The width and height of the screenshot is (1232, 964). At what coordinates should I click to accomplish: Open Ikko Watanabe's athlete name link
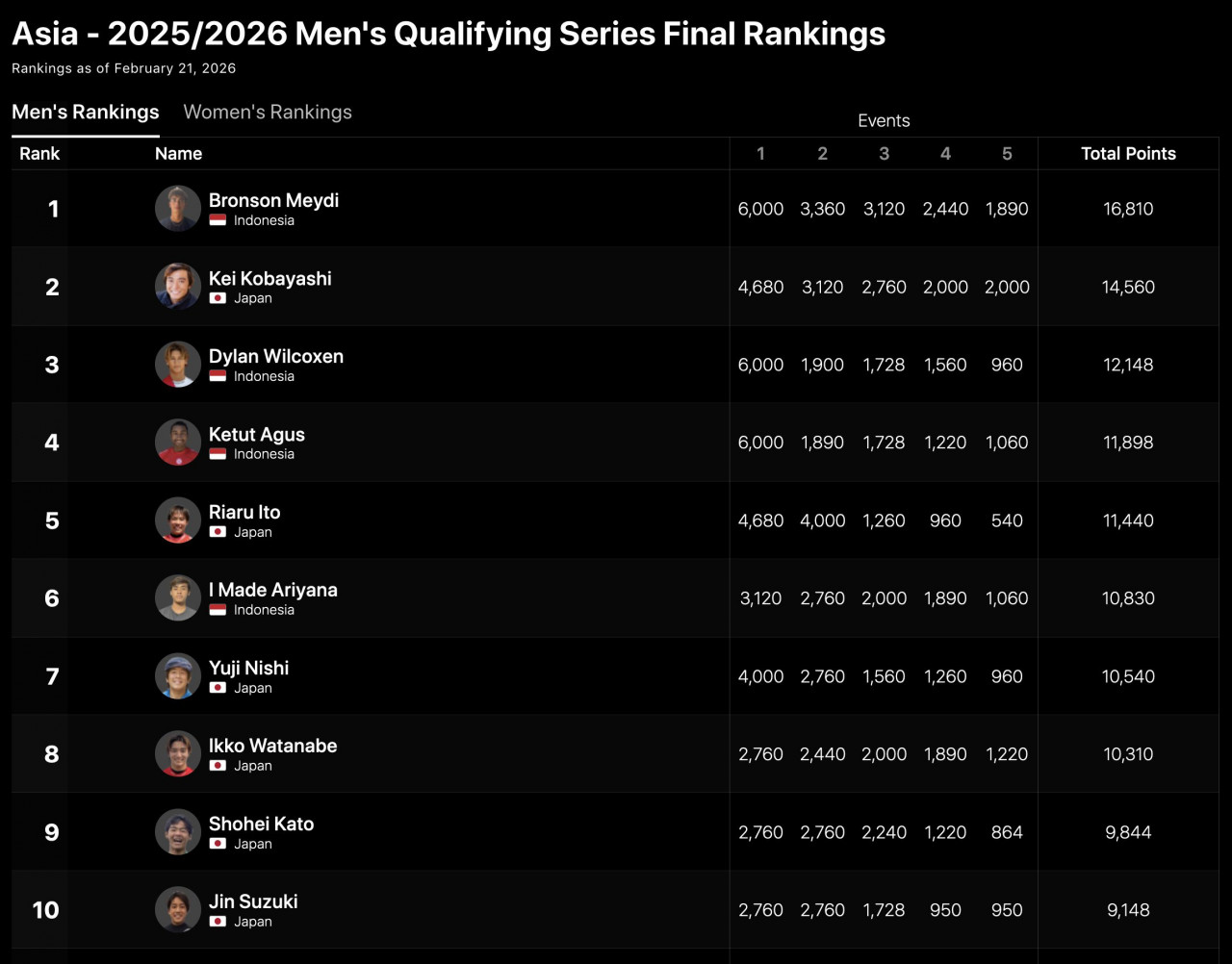tap(272, 746)
